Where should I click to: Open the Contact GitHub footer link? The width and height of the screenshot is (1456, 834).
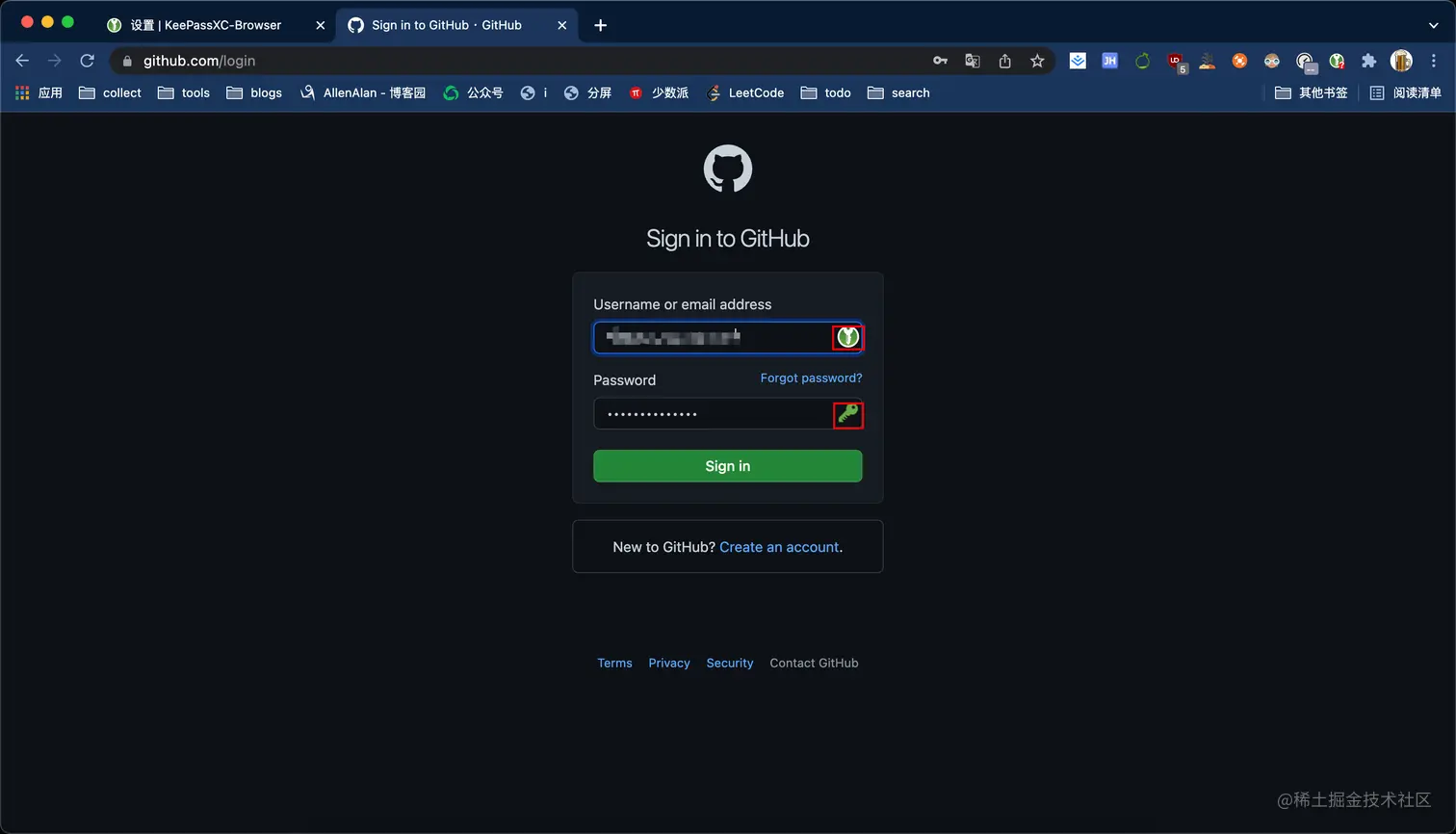coord(814,663)
